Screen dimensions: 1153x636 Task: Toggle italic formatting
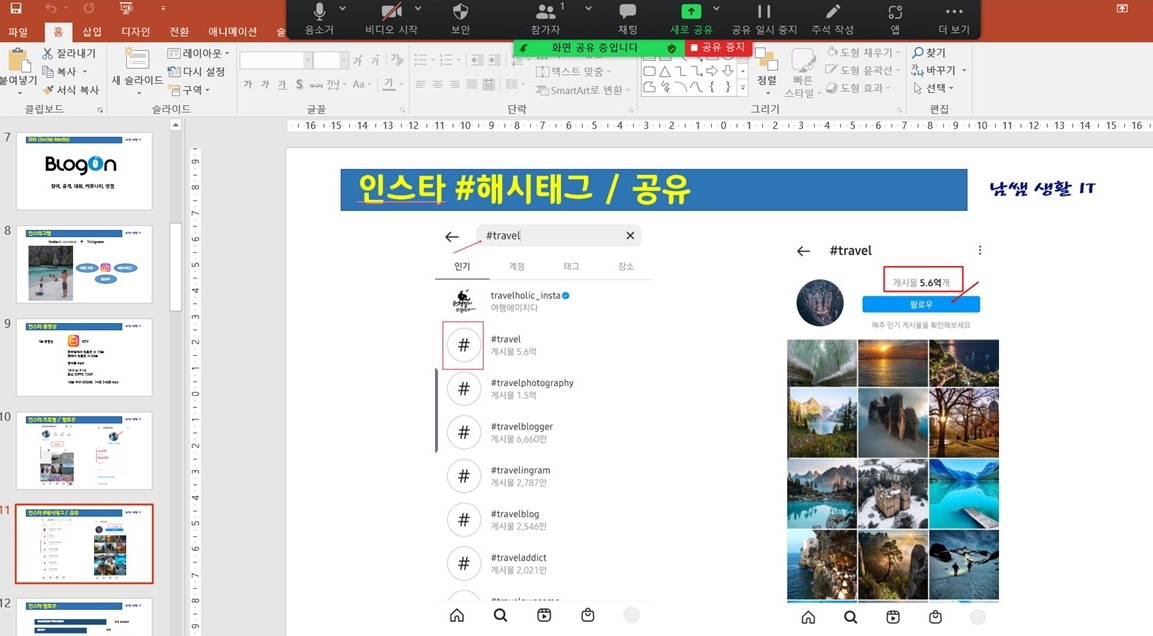(265, 85)
